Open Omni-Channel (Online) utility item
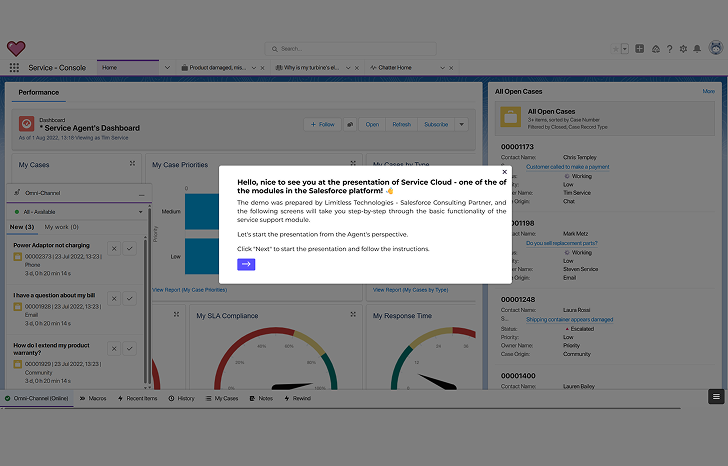 [x=37, y=398]
